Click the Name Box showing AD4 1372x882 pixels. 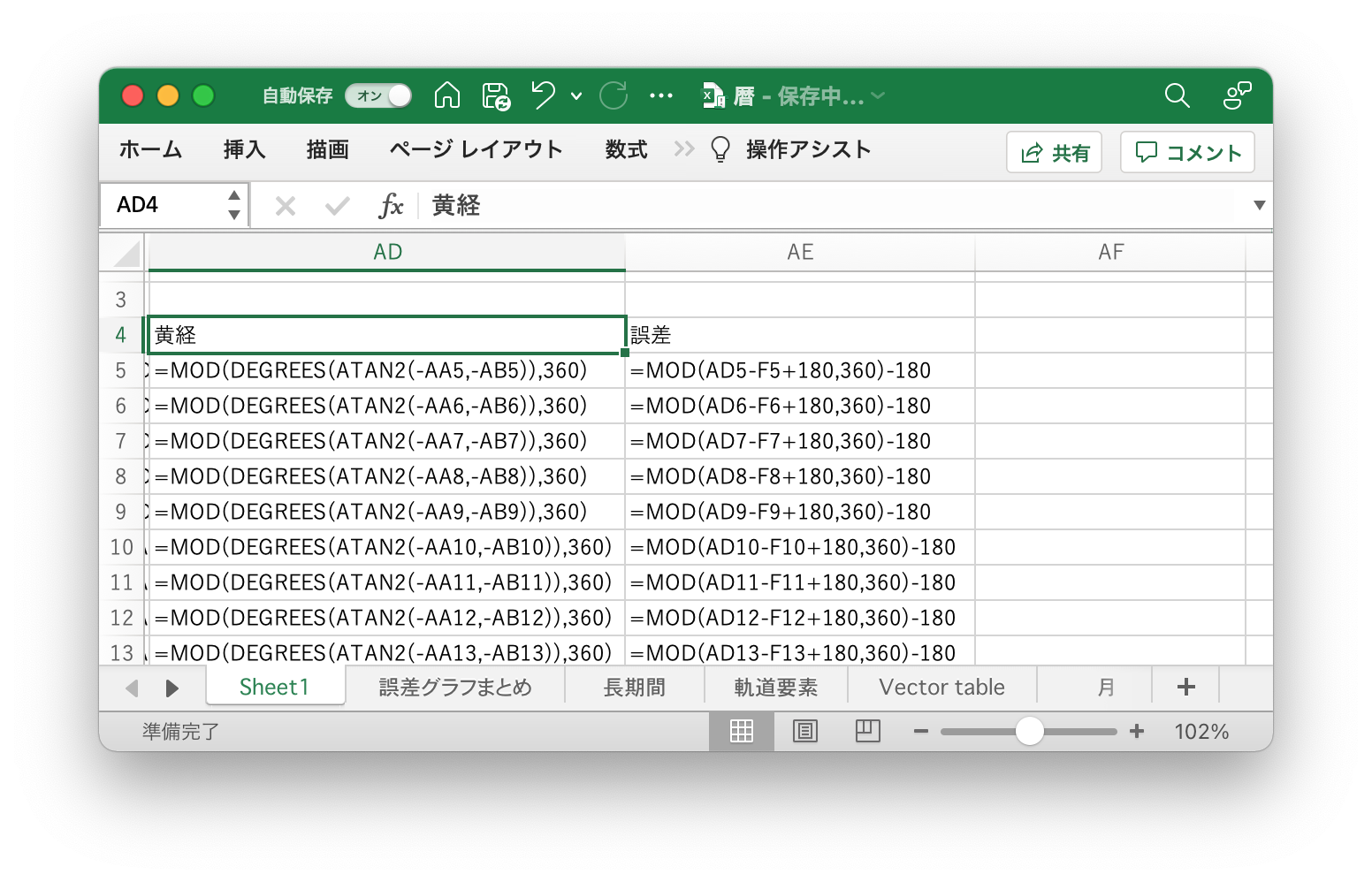pyautogui.click(x=164, y=205)
